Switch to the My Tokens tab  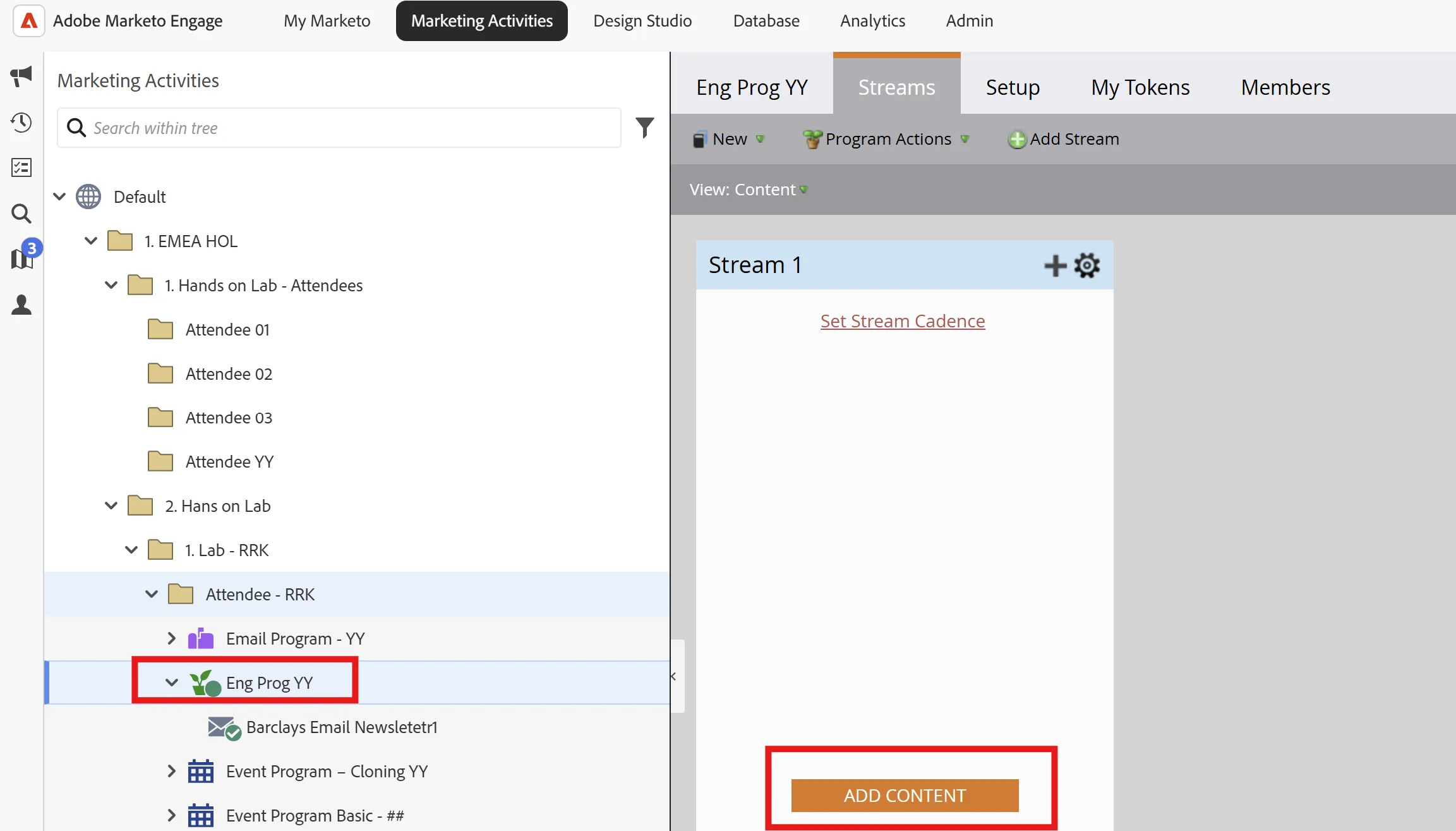(1140, 87)
